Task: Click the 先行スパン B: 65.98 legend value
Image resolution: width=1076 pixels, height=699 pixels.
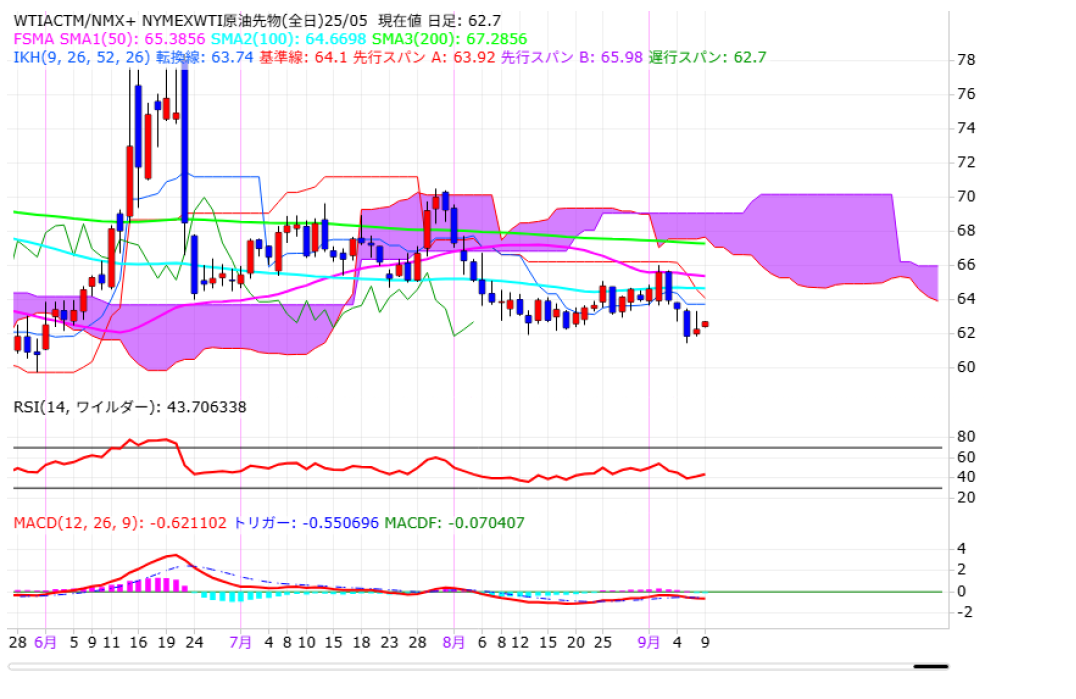Action: pyautogui.click(x=572, y=58)
